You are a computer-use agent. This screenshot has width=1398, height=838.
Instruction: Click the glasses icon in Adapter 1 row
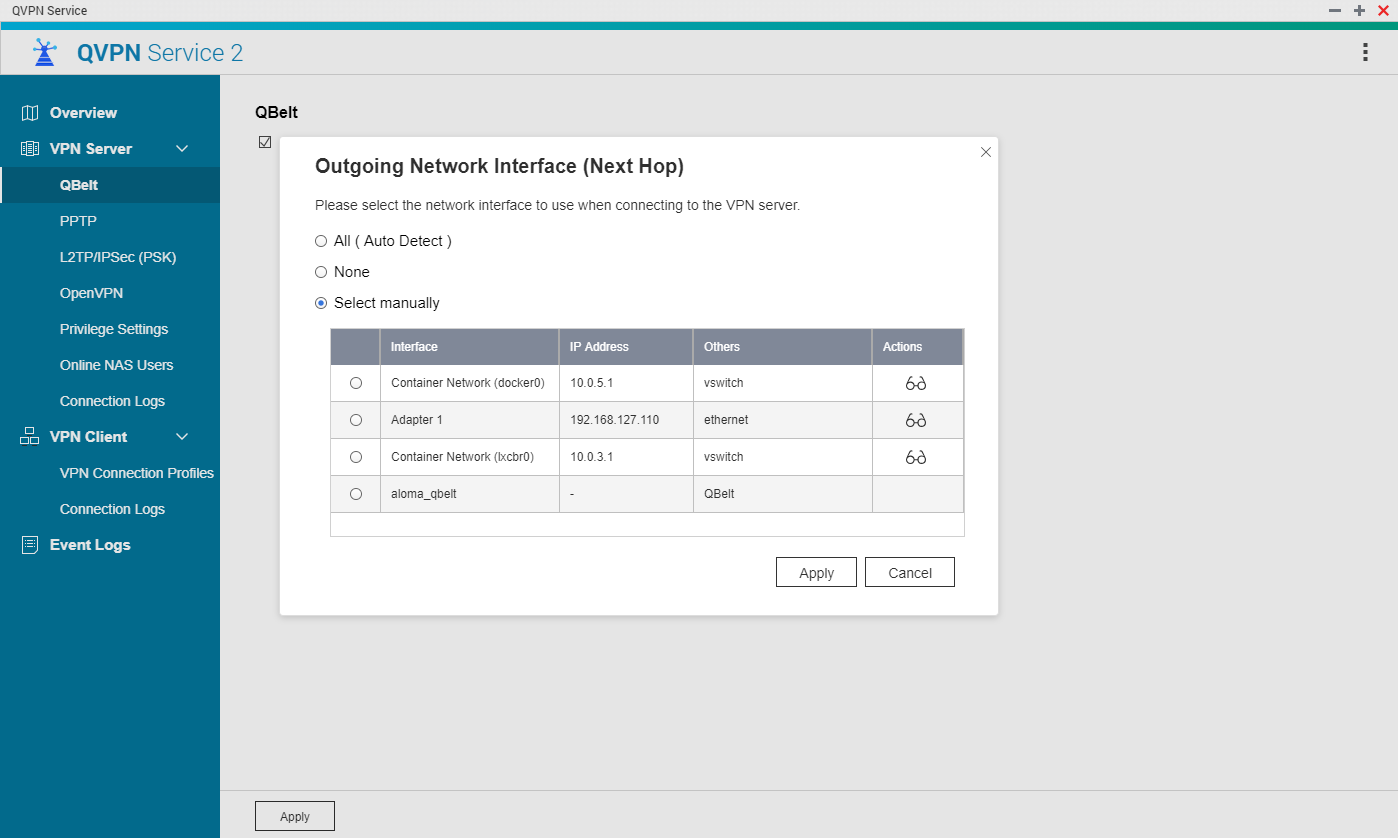916,420
